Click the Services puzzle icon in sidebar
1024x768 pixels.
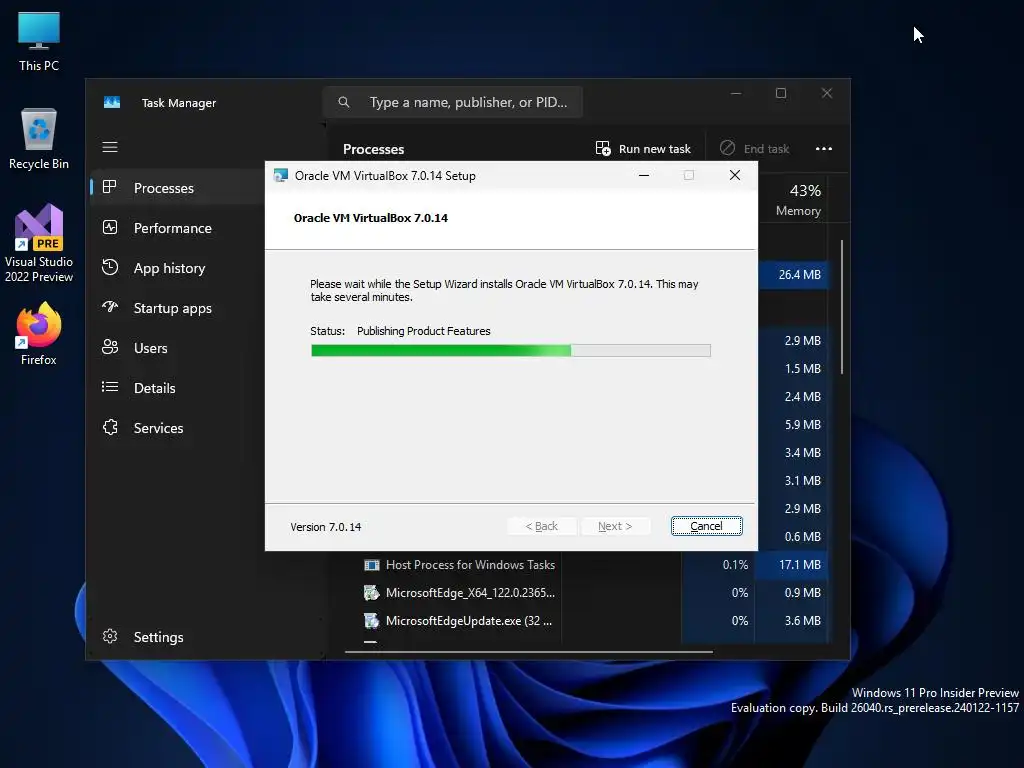point(110,427)
